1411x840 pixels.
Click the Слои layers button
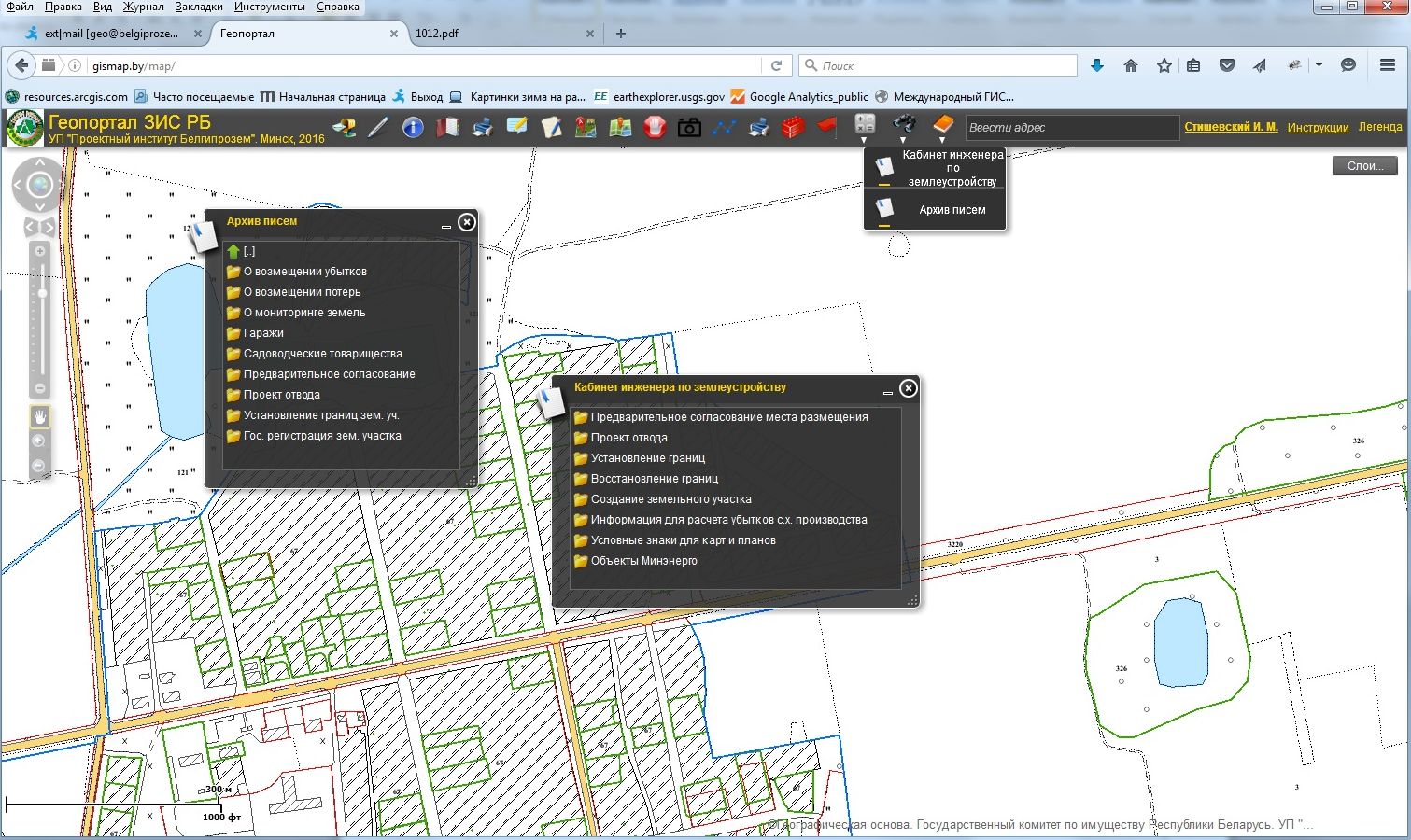[x=1364, y=166]
